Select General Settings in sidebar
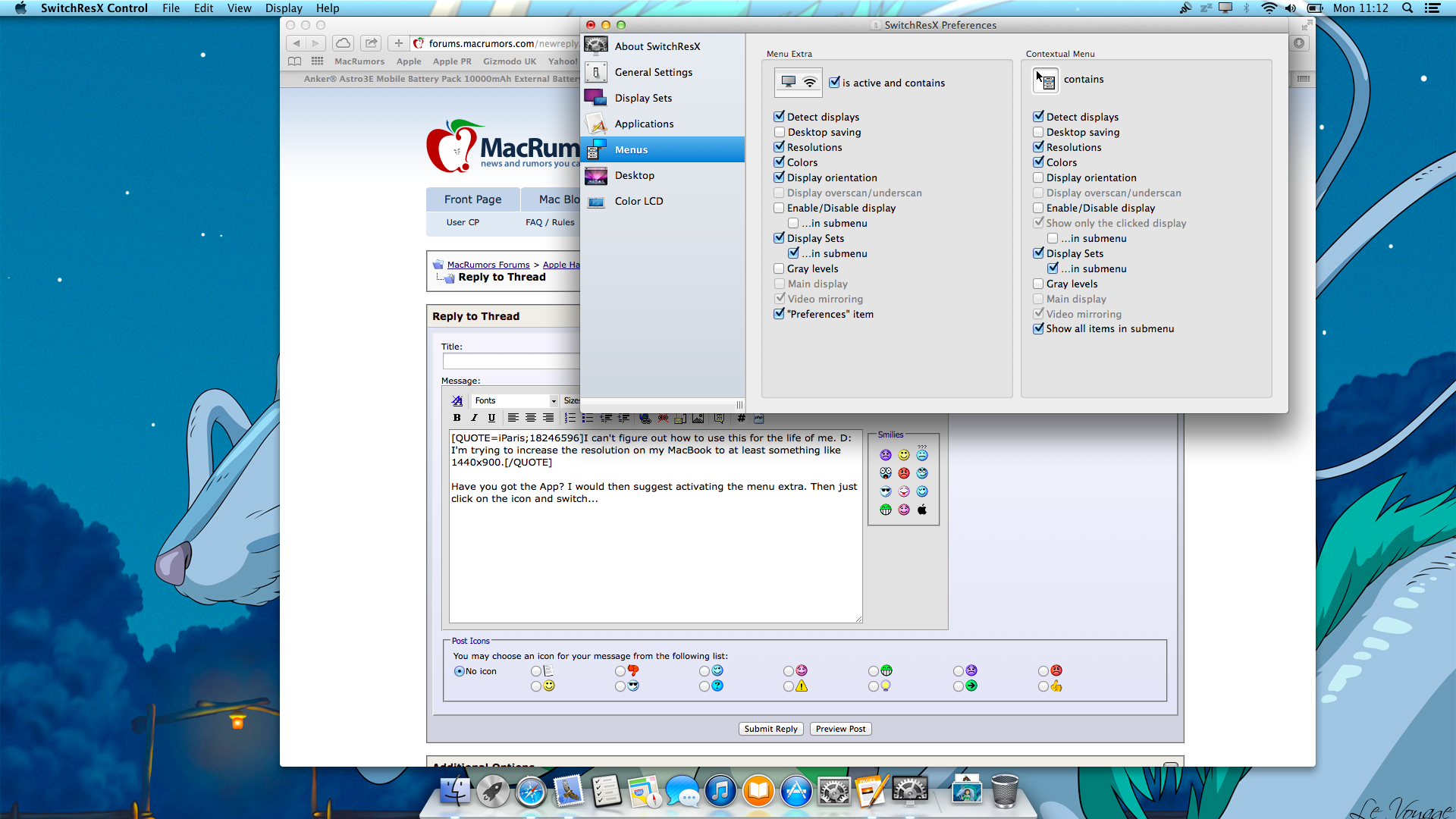Screen dimensions: 1456x819 (x=662, y=72)
